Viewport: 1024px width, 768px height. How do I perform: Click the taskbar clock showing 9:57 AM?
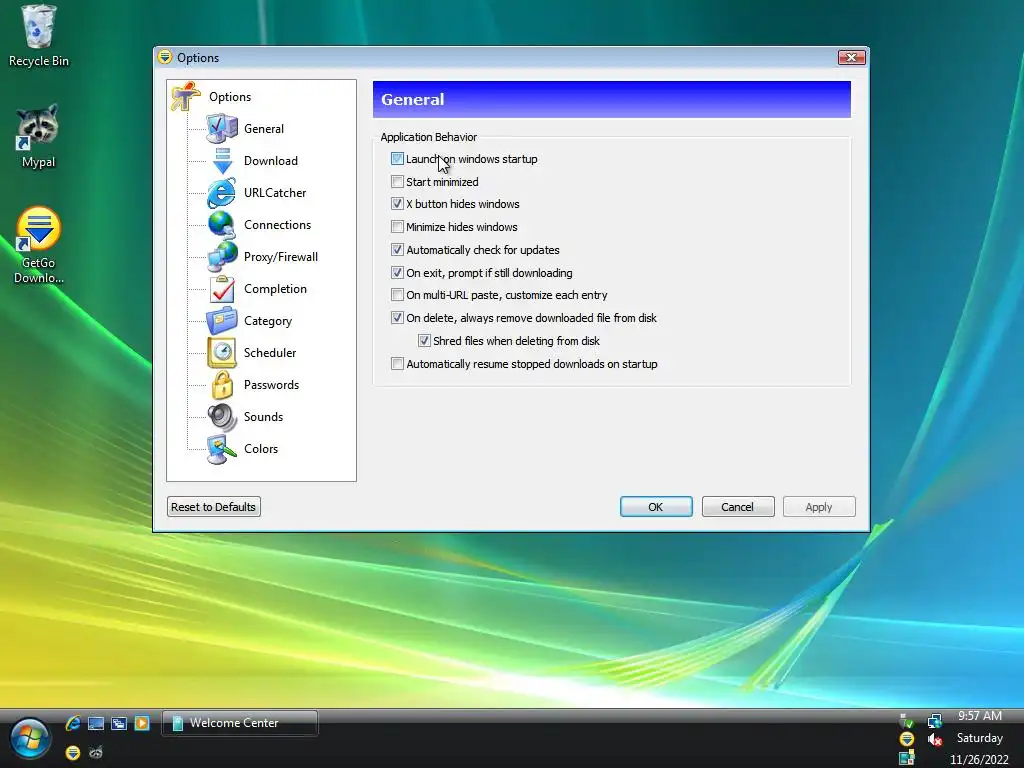pyautogui.click(x=980, y=716)
